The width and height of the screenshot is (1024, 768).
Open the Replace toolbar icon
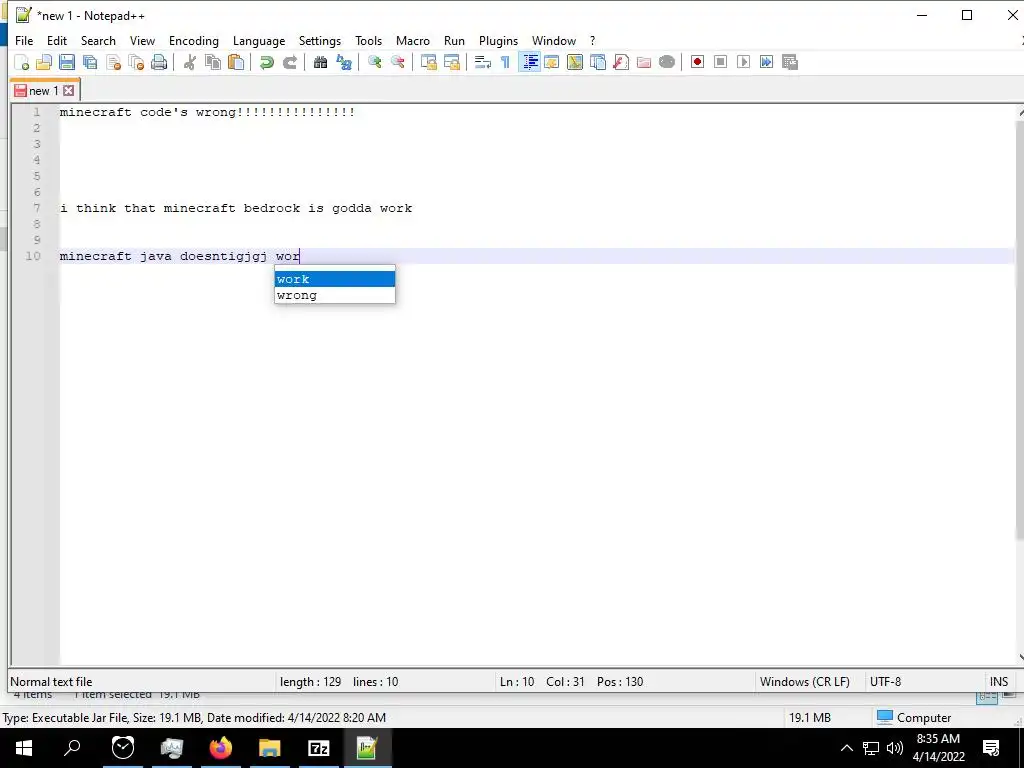click(344, 62)
